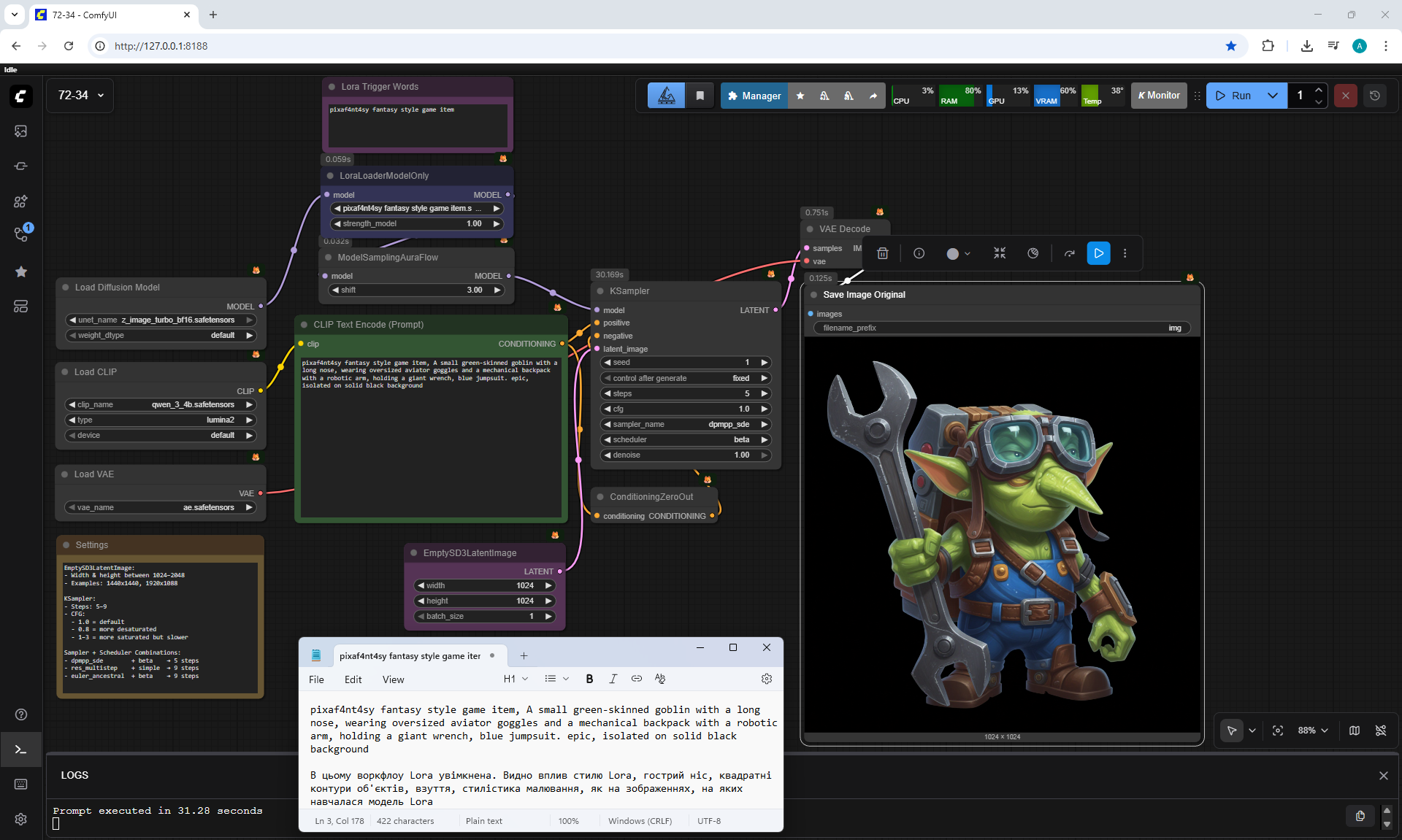Viewport: 1402px width, 840px height.
Task: Delete the selected node via trash icon
Action: (x=882, y=253)
